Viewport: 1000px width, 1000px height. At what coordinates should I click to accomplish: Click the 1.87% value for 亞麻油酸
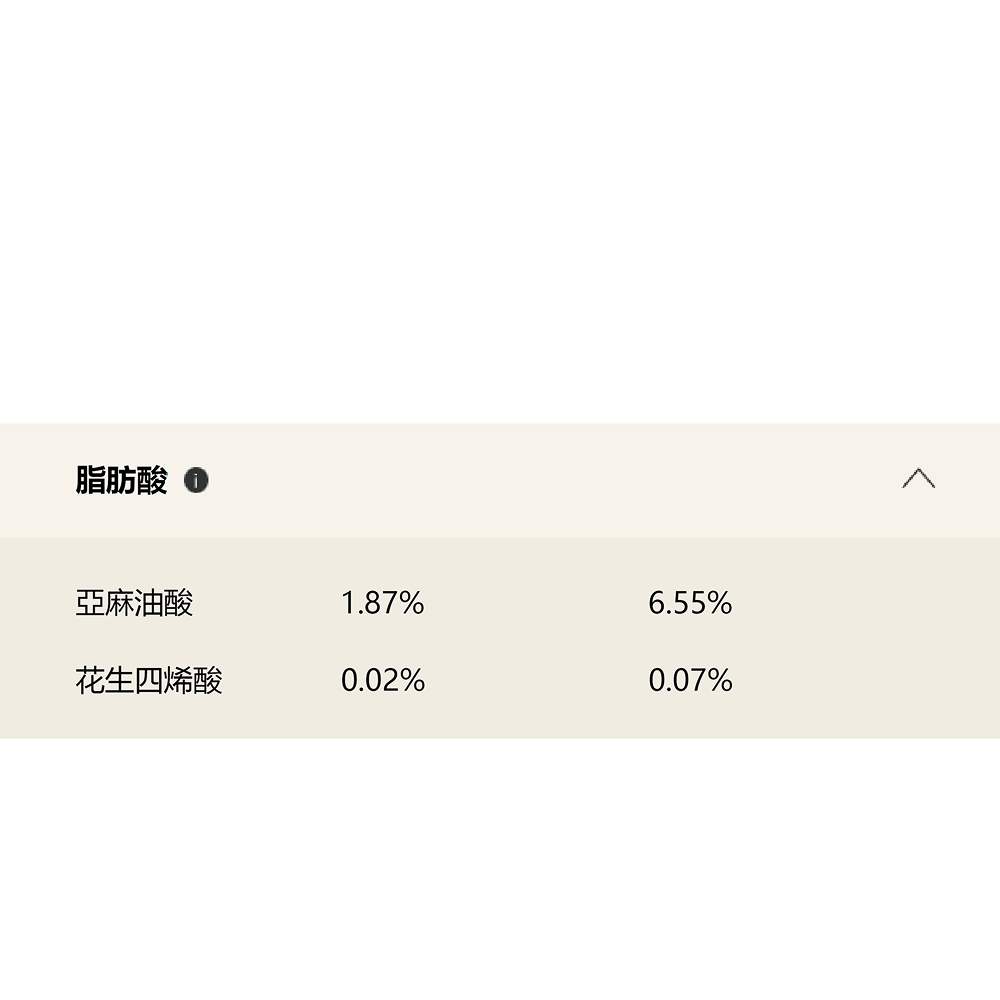pyautogui.click(x=383, y=603)
